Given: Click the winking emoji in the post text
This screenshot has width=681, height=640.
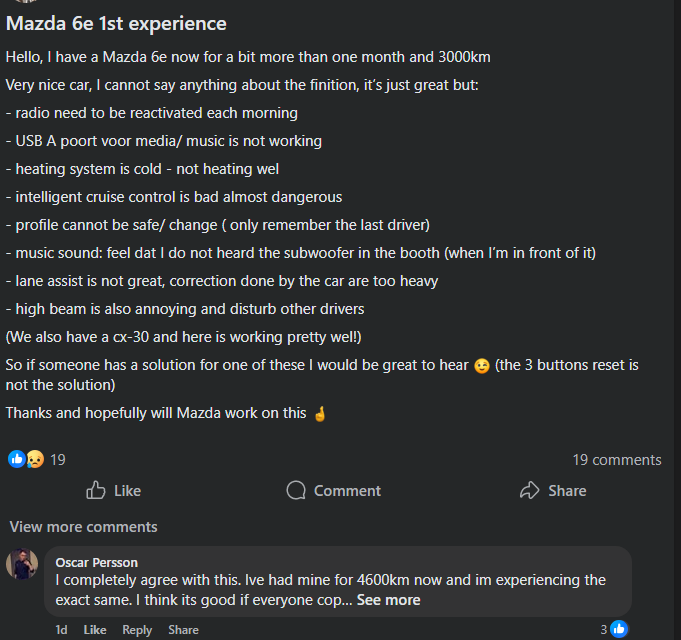Looking at the screenshot, I should [480, 365].
